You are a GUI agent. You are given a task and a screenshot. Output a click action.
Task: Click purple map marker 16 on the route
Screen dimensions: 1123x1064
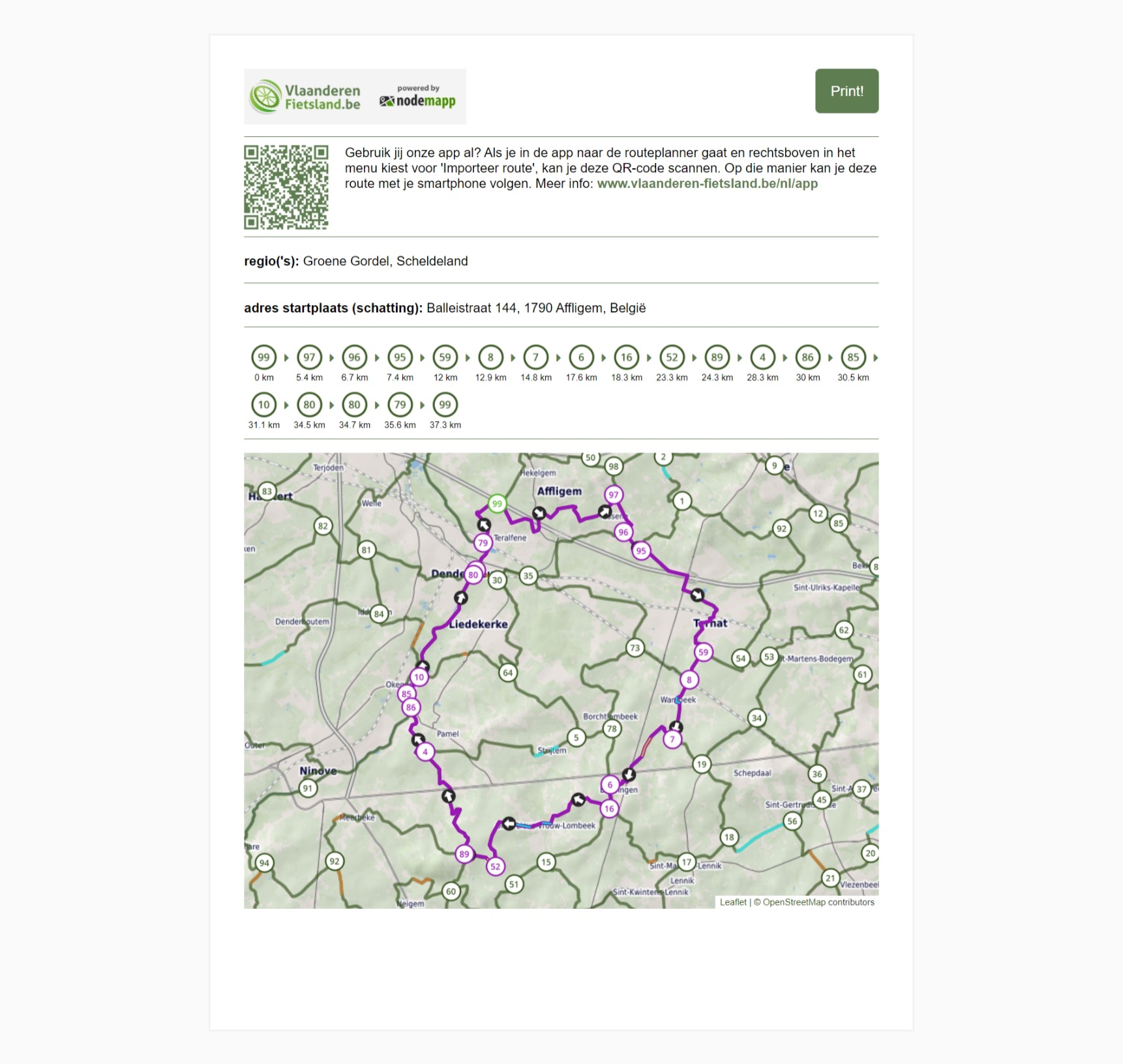609,809
